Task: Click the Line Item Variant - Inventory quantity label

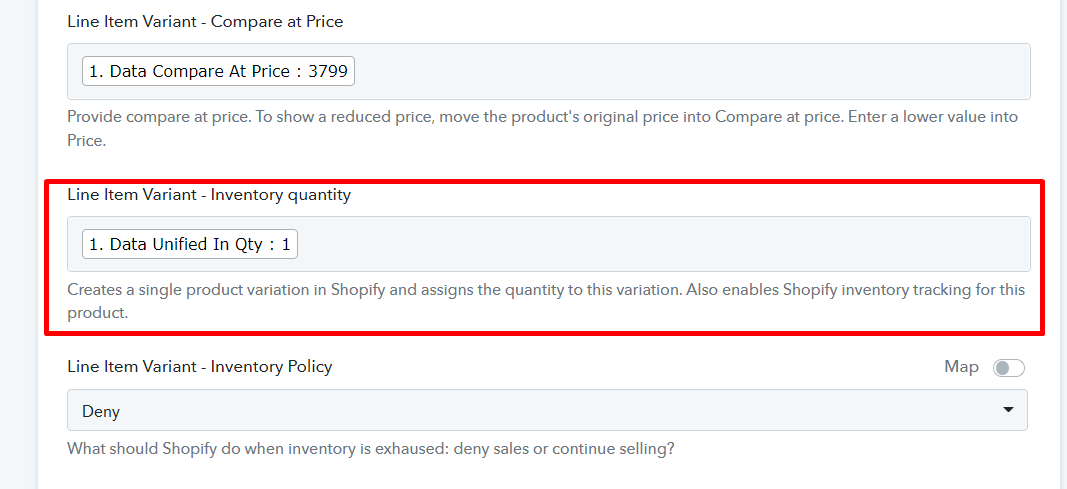Action: (x=209, y=195)
